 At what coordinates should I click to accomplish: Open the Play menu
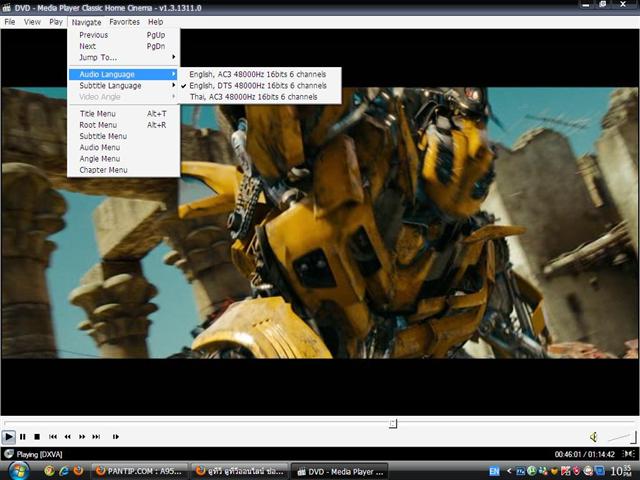click(x=56, y=22)
